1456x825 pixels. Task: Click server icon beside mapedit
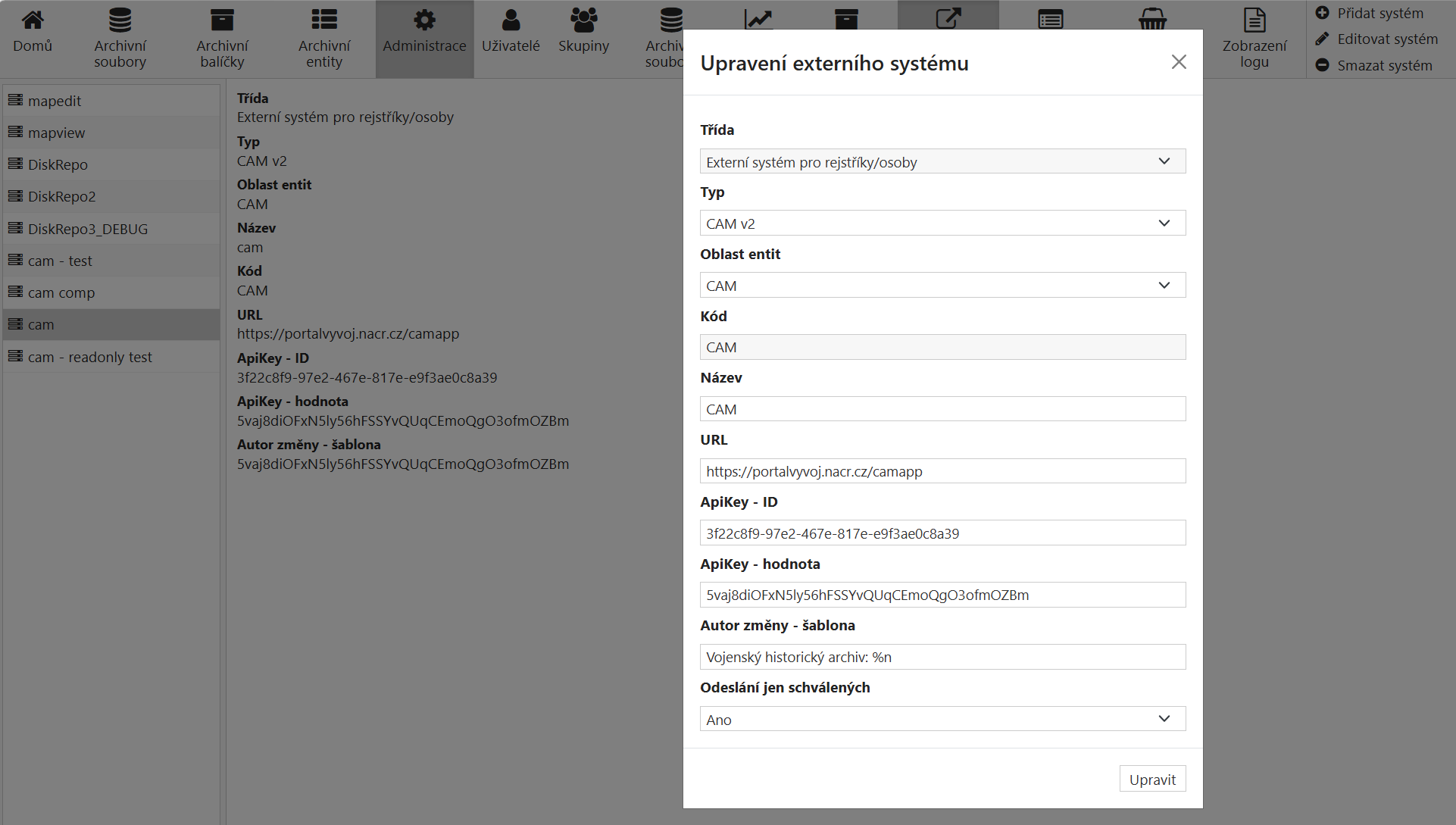pos(15,100)
